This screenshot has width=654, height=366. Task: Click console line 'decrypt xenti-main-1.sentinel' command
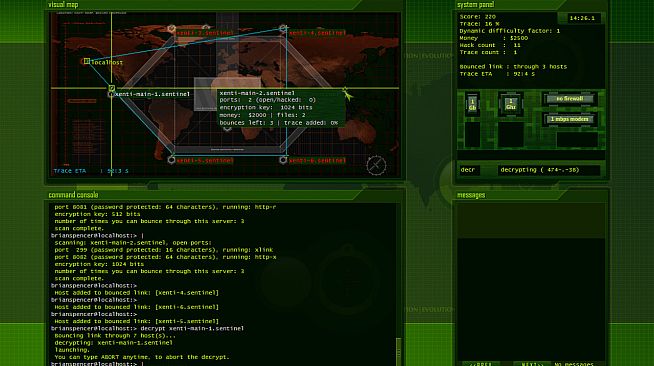tap(192, 328)
